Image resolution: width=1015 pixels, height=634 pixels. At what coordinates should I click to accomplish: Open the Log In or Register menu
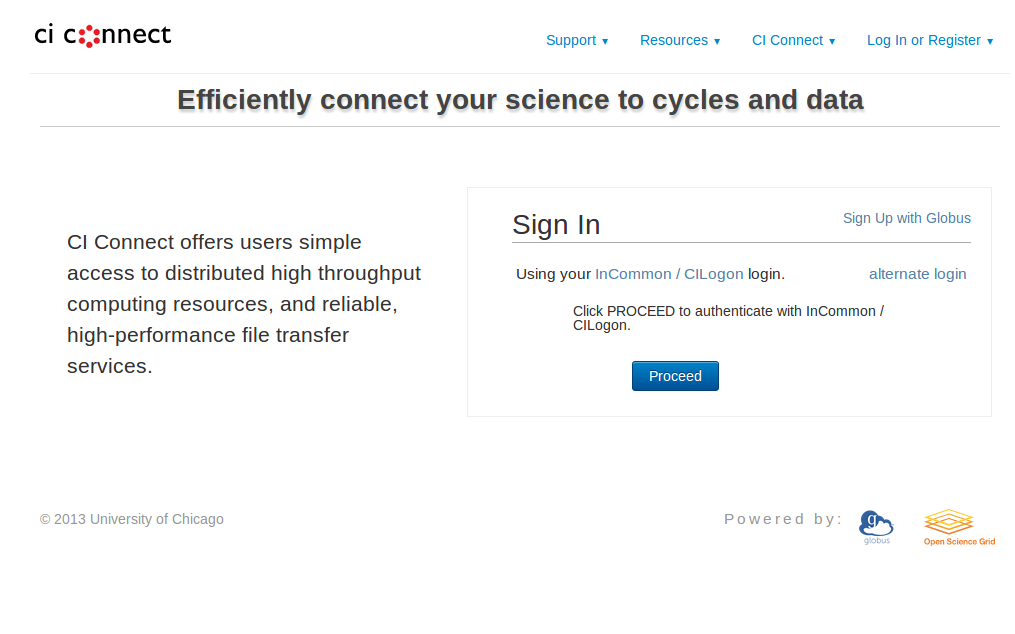click(x=930, y=40)
